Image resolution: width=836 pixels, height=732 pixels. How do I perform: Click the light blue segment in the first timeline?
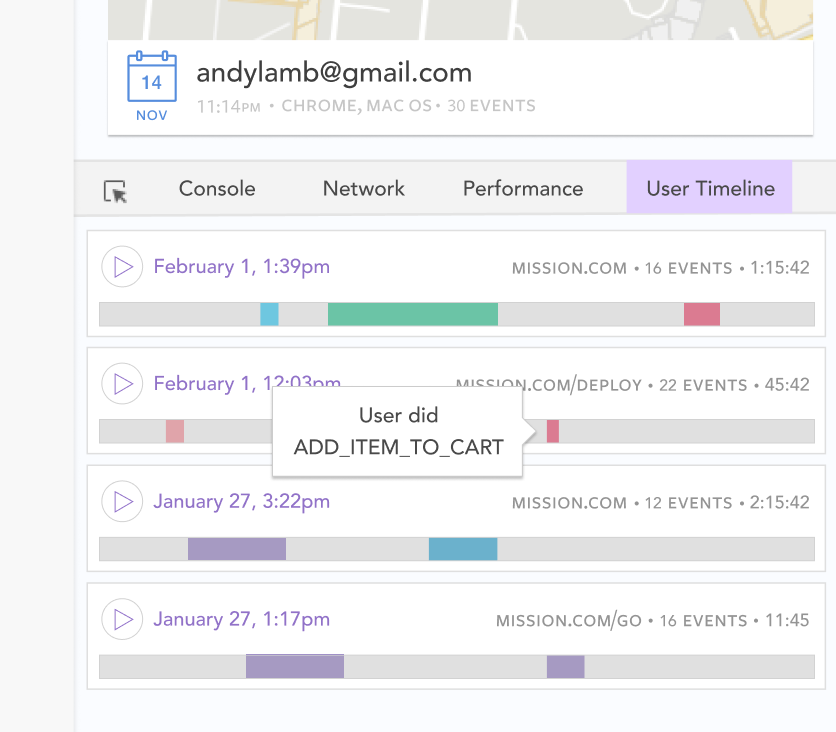click(269, 314)
